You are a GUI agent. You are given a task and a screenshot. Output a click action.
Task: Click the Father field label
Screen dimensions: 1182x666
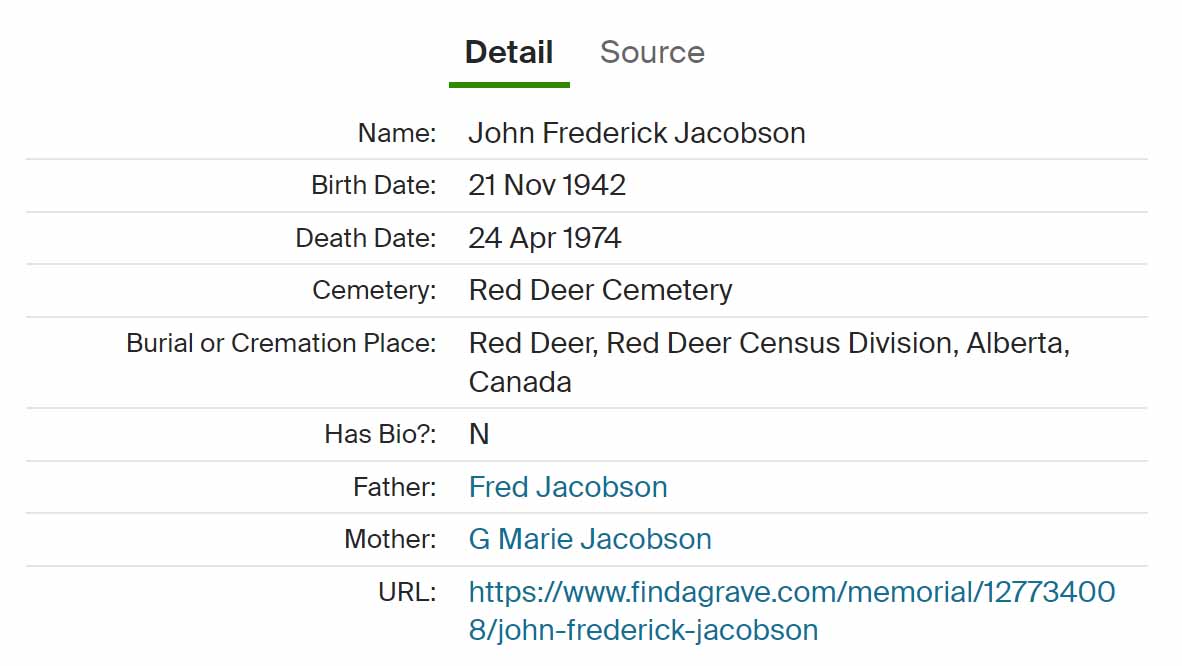[x=395, y=487]
